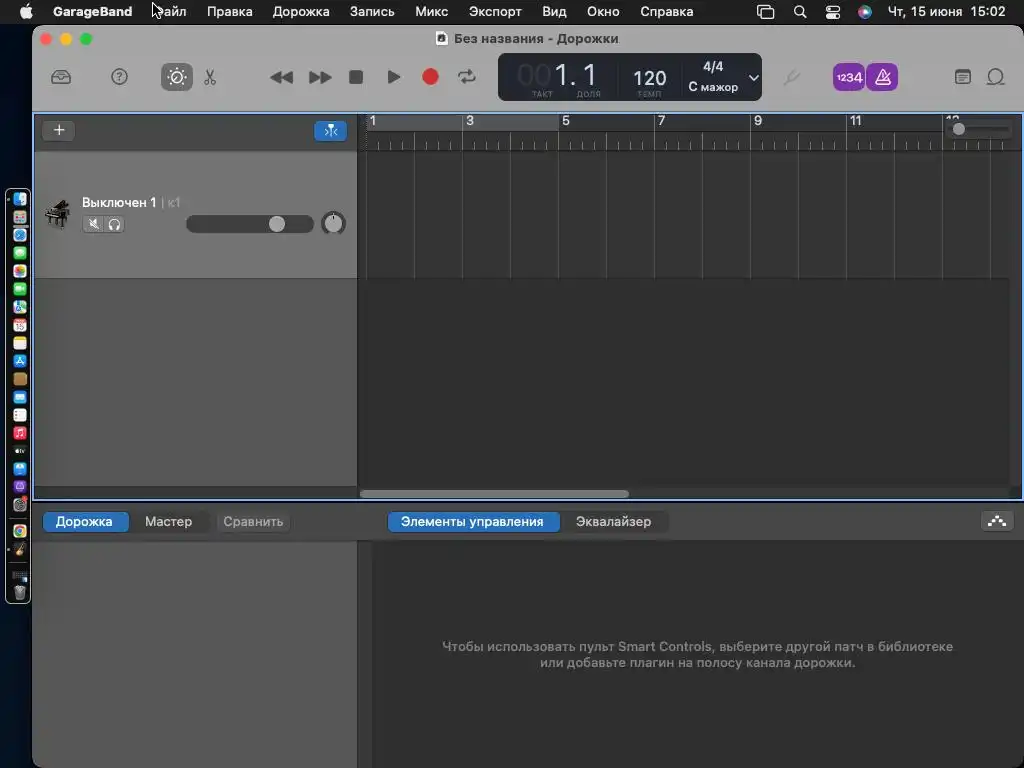The image size is (1024, 768).
Task: Click the Stage Manager windows icon
Action: pos(765,12)
